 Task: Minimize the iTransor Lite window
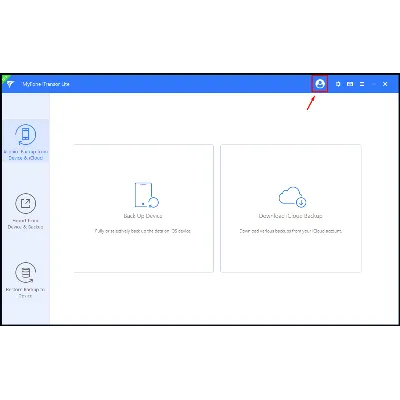[374, 84]
